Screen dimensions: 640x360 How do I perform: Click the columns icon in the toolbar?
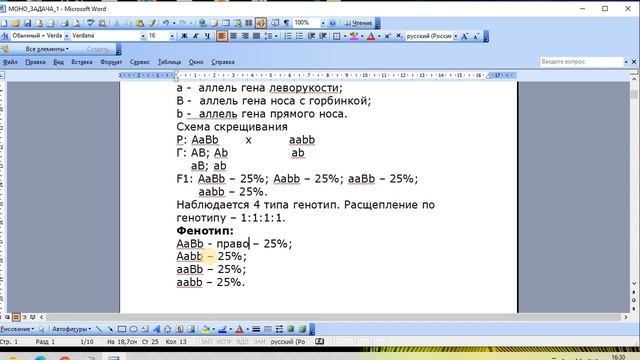coord(249,23)
